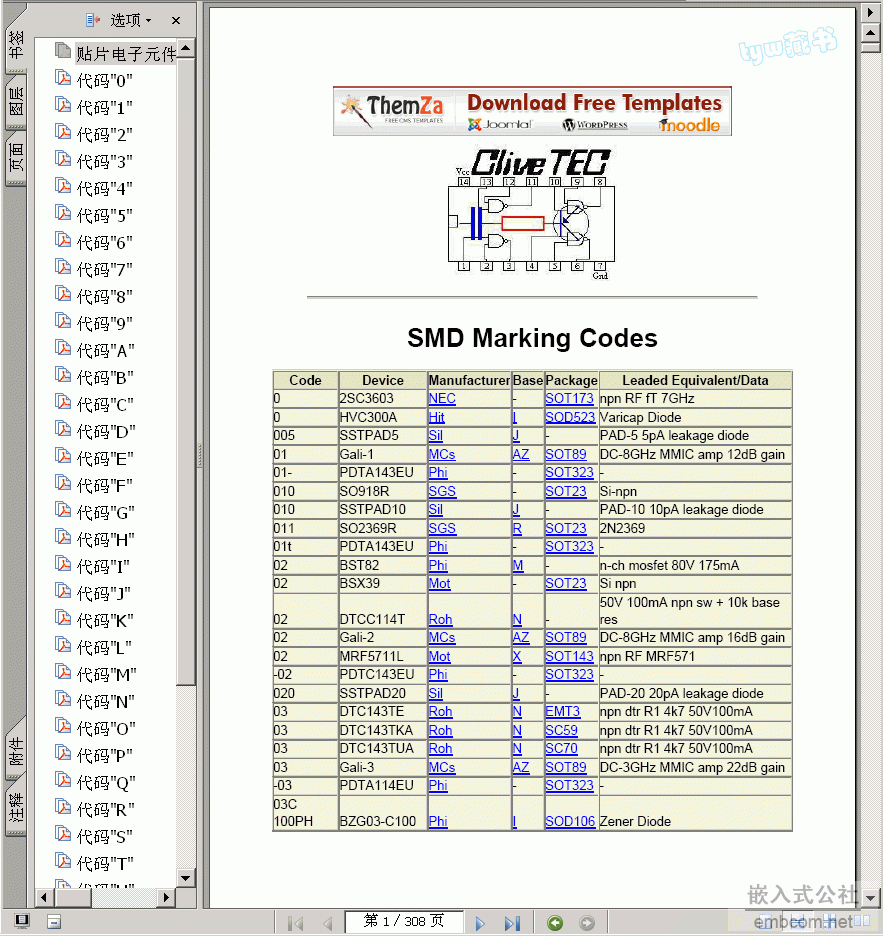Jump to bookmark 代码"T"
Viewport: 883px width, 936px height.
[x=105, y=863]
